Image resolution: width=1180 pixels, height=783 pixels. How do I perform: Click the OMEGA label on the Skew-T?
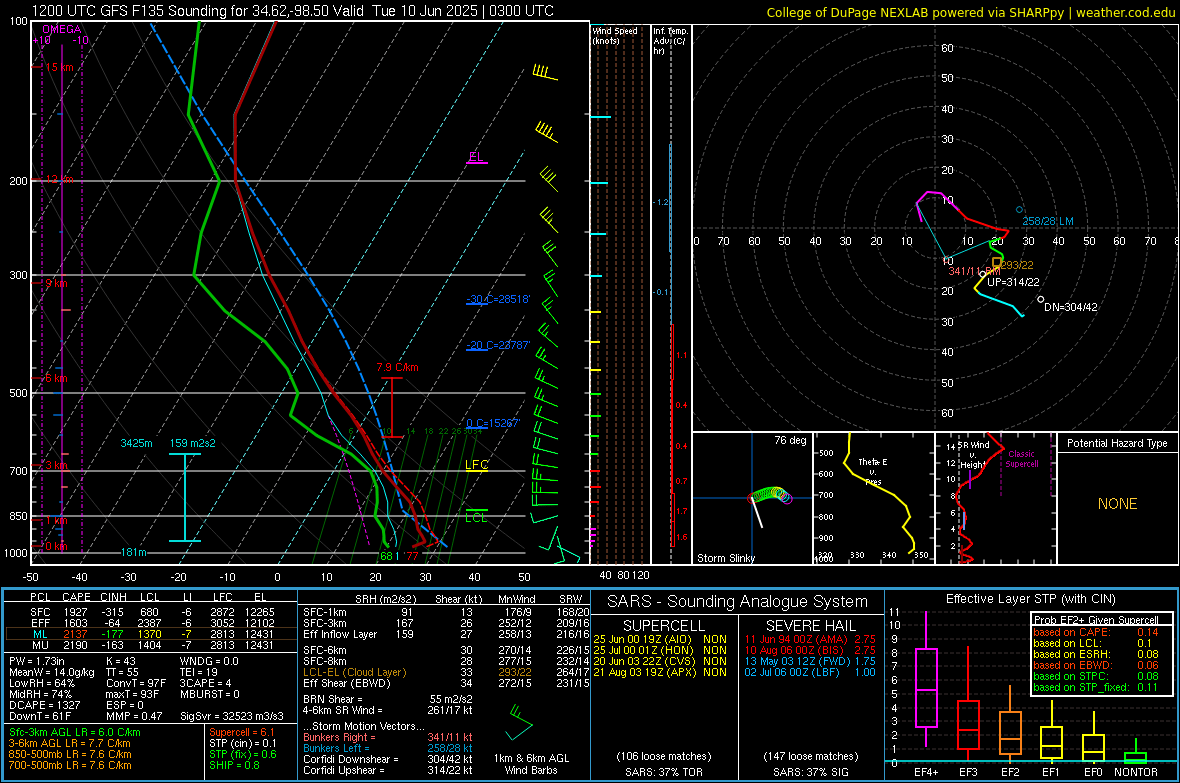point(62,29)
